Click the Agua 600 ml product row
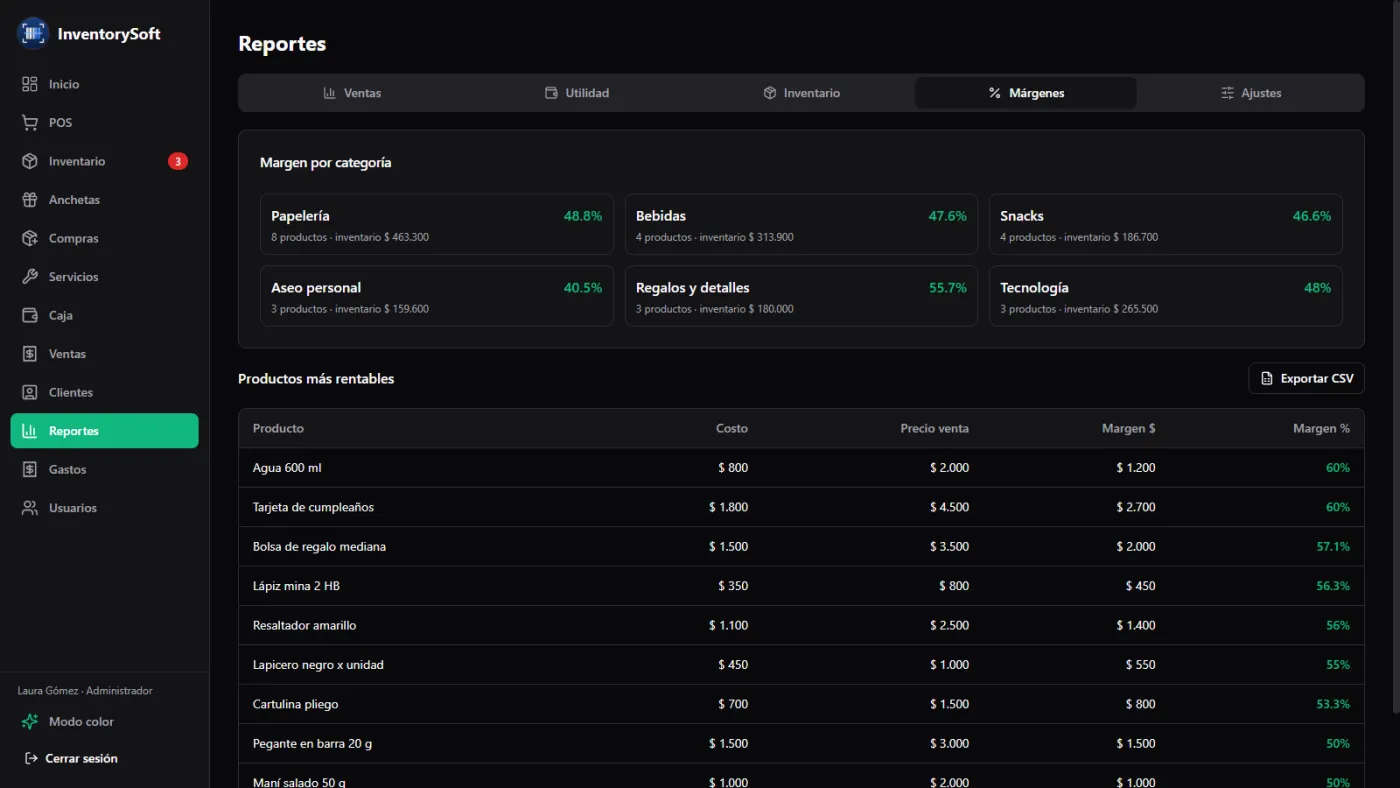The image size is (1400, 788). coord(801,468)
